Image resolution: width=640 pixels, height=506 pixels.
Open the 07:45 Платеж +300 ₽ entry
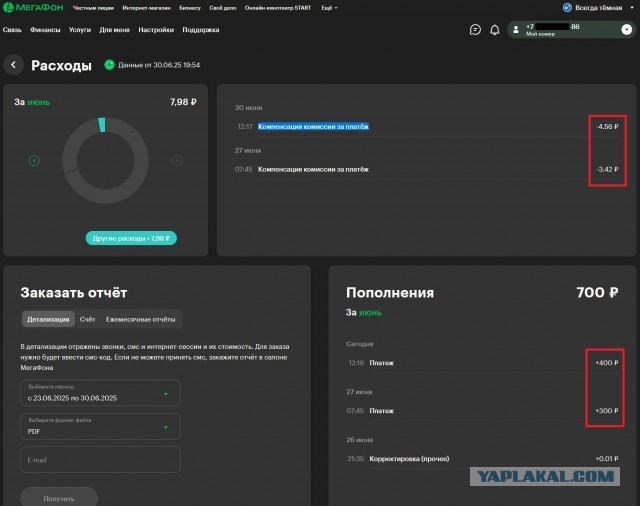(482, 411)
